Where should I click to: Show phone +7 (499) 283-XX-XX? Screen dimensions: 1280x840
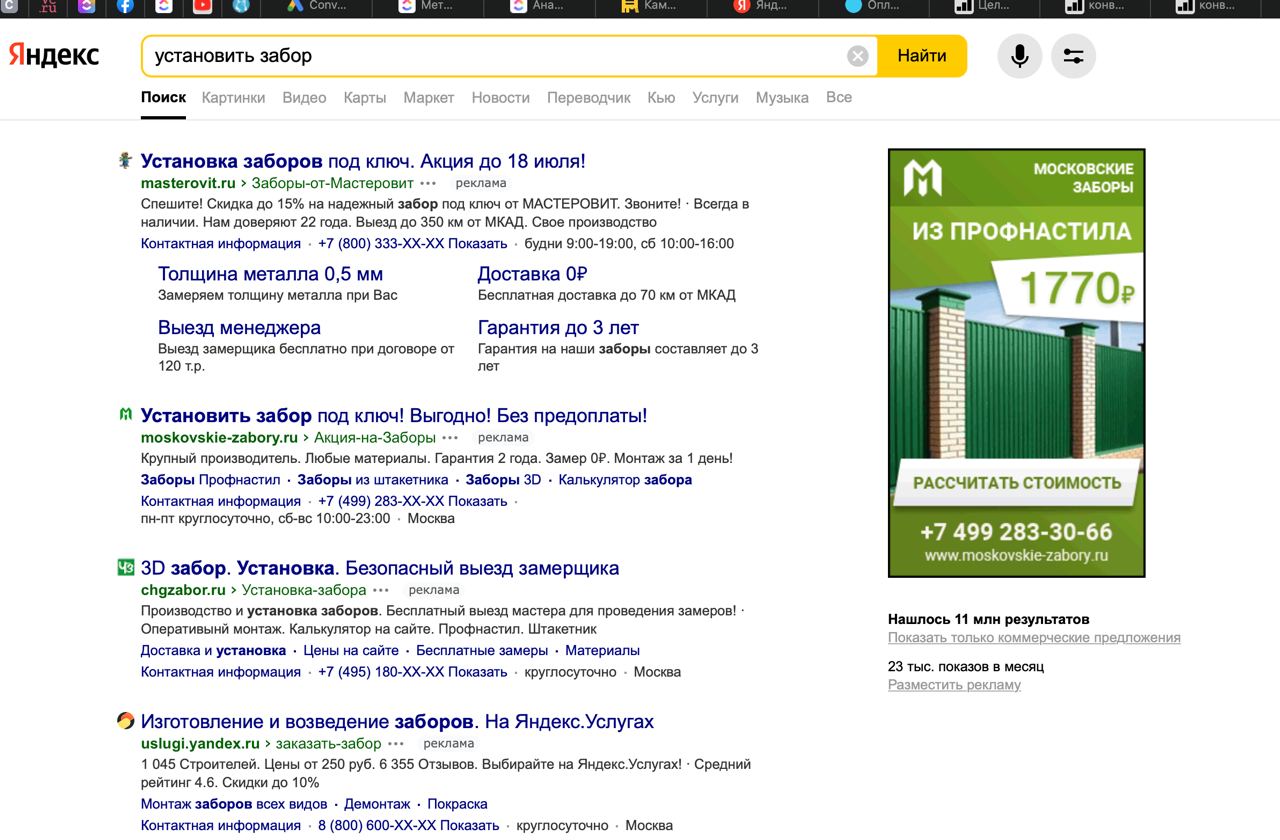coord(413,501)
